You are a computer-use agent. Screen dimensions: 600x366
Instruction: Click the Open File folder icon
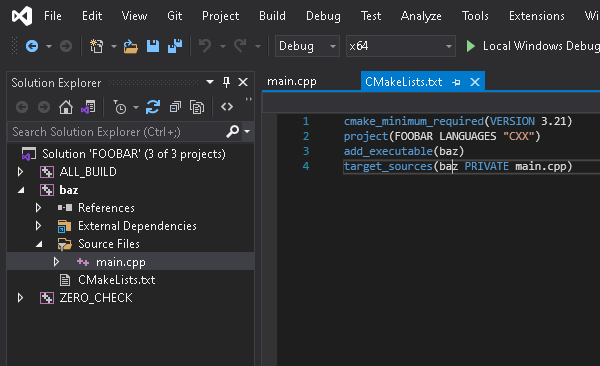[x=130, y=46]
